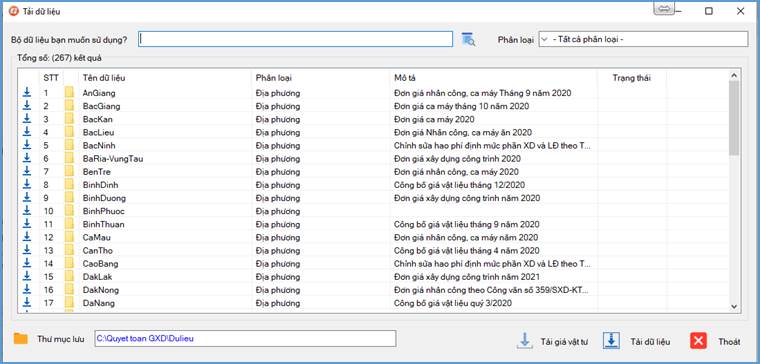Viewport: 760px width, 364px height.
Task: Open the Phân loại dropdown
Action: (x=643, y=39)
